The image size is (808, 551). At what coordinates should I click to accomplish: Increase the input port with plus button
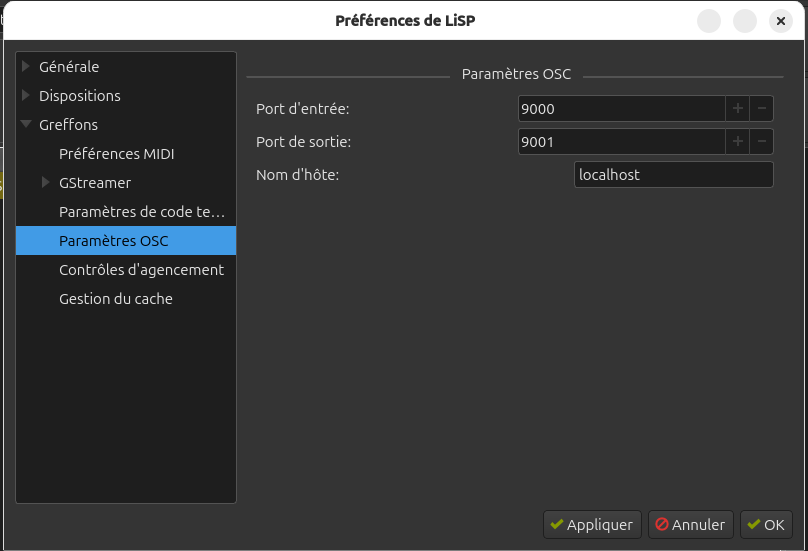(x=738, y=108)
